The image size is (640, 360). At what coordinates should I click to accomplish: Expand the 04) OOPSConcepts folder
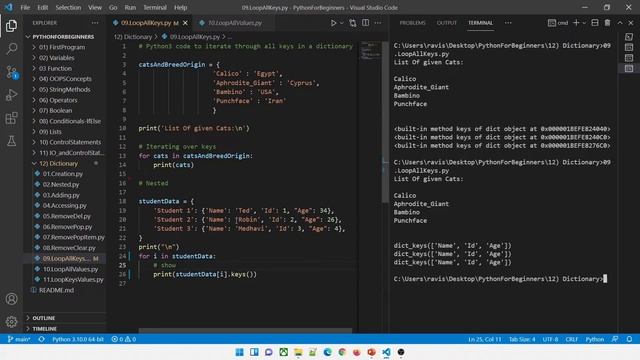(64, 79)
